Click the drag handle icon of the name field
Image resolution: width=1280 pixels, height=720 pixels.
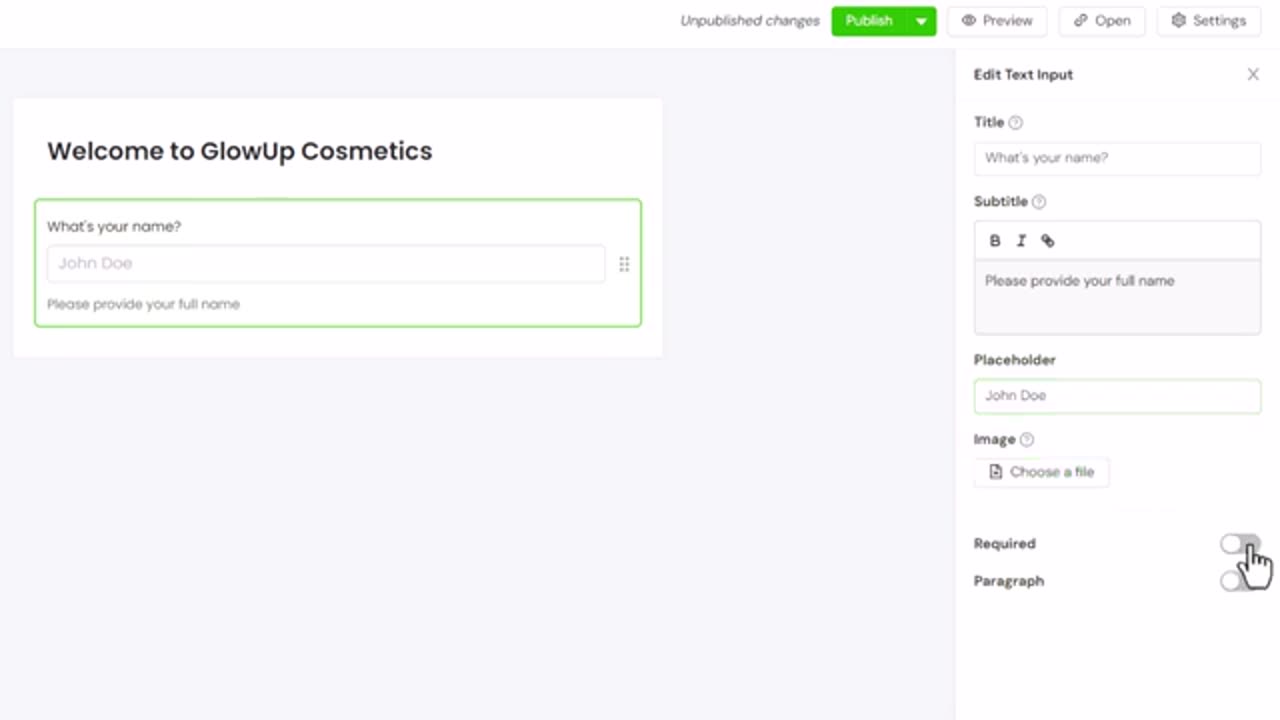click(x=624, y=264)
